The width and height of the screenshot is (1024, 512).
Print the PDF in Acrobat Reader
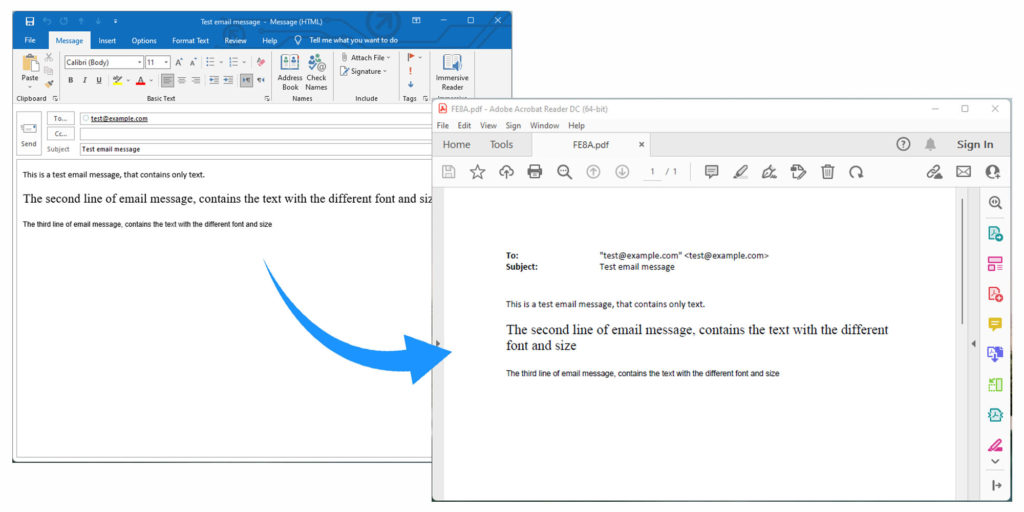point(535,172)
